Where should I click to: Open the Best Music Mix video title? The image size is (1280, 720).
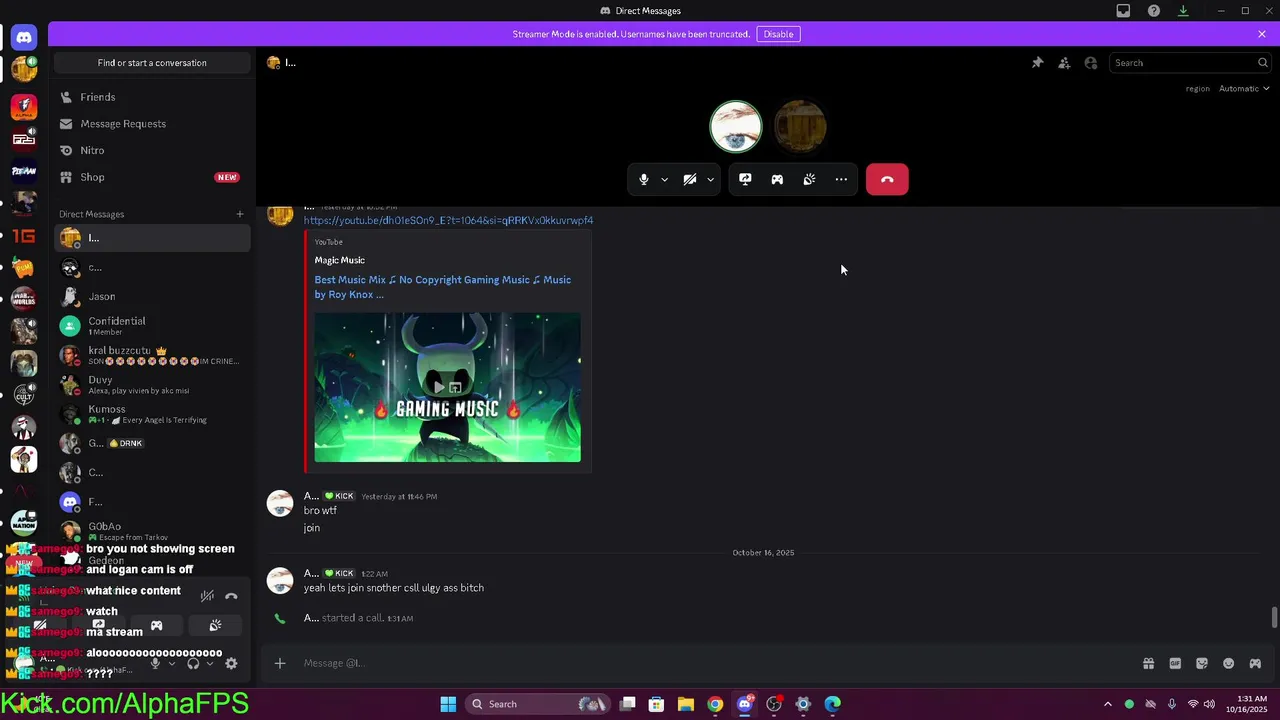click(443, 287)
